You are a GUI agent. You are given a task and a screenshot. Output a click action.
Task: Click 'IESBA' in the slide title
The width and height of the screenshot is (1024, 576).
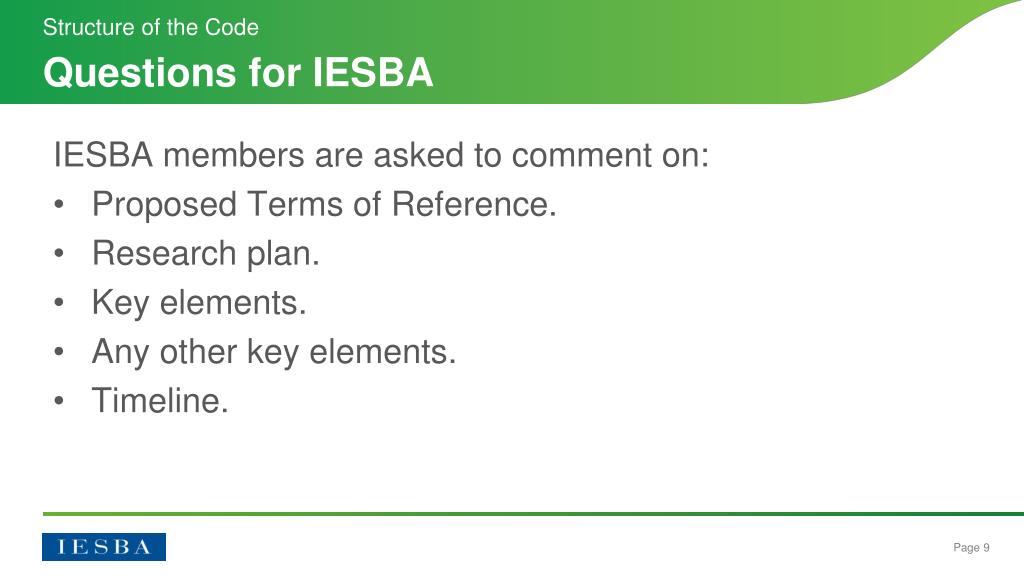click(373, 72)
